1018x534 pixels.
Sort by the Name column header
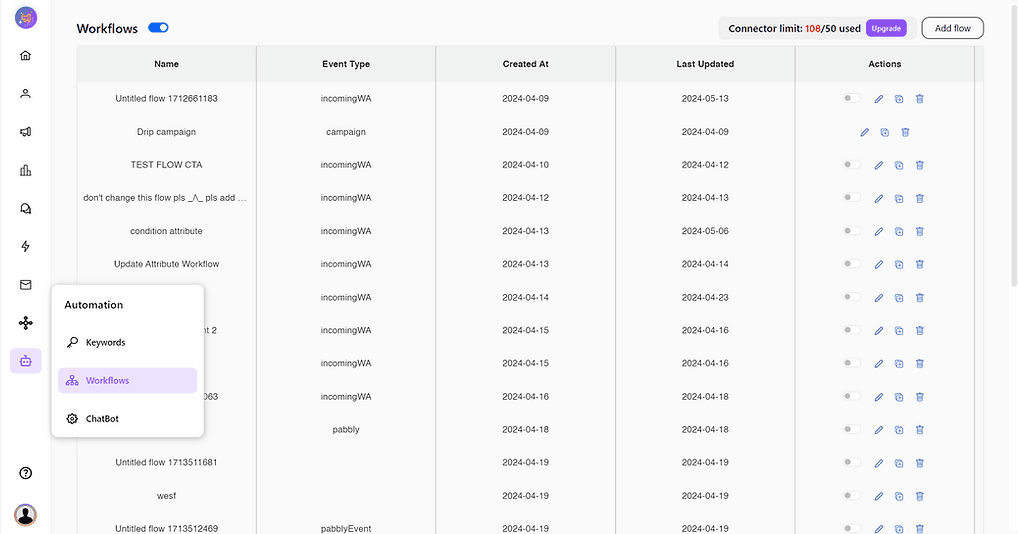click(x=166, y=64)
